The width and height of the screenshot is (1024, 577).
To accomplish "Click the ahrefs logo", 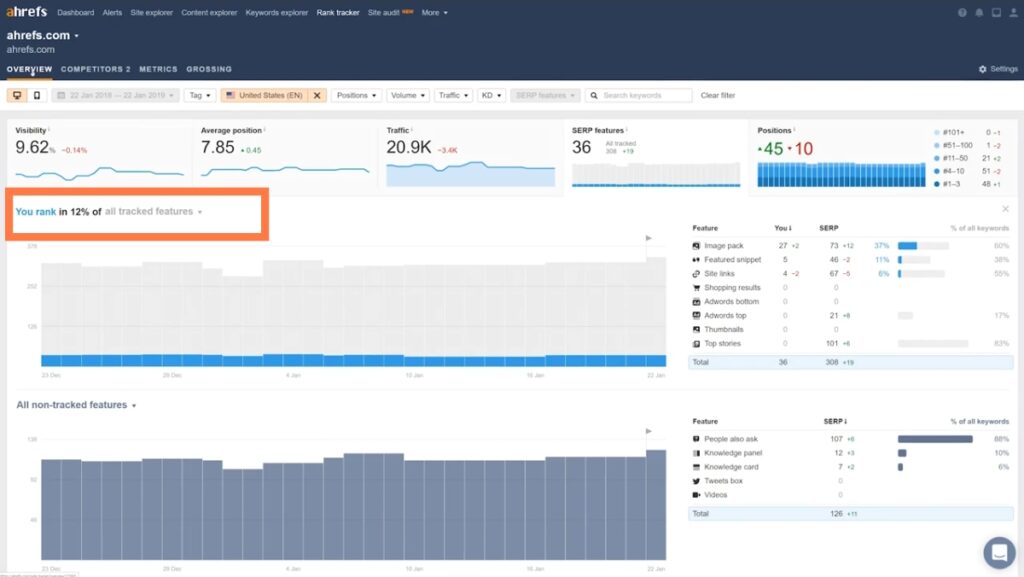I will 27,12.
